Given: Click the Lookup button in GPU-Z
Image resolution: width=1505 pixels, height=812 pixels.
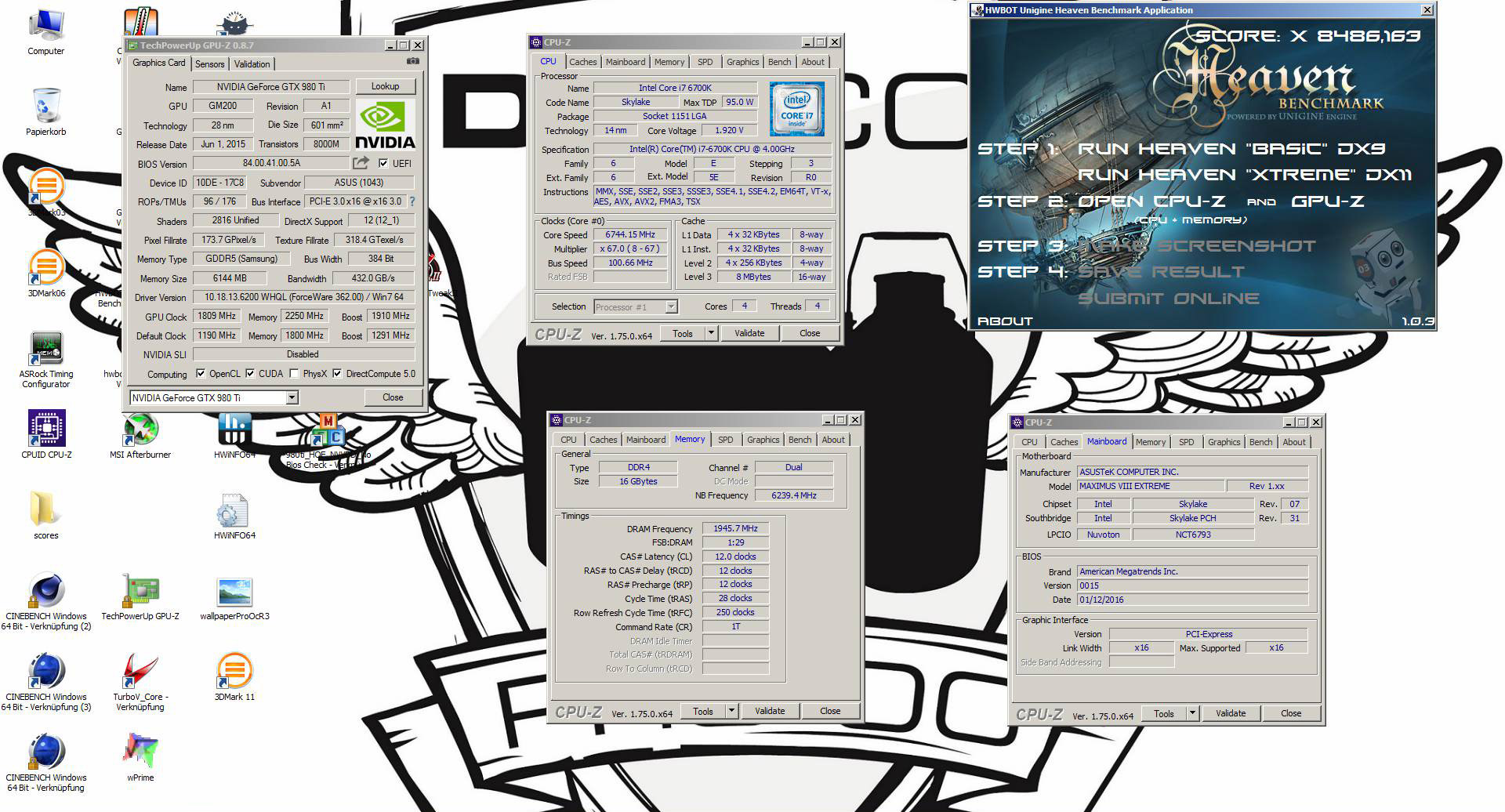Looking at the screenshot, I should 385,86.
